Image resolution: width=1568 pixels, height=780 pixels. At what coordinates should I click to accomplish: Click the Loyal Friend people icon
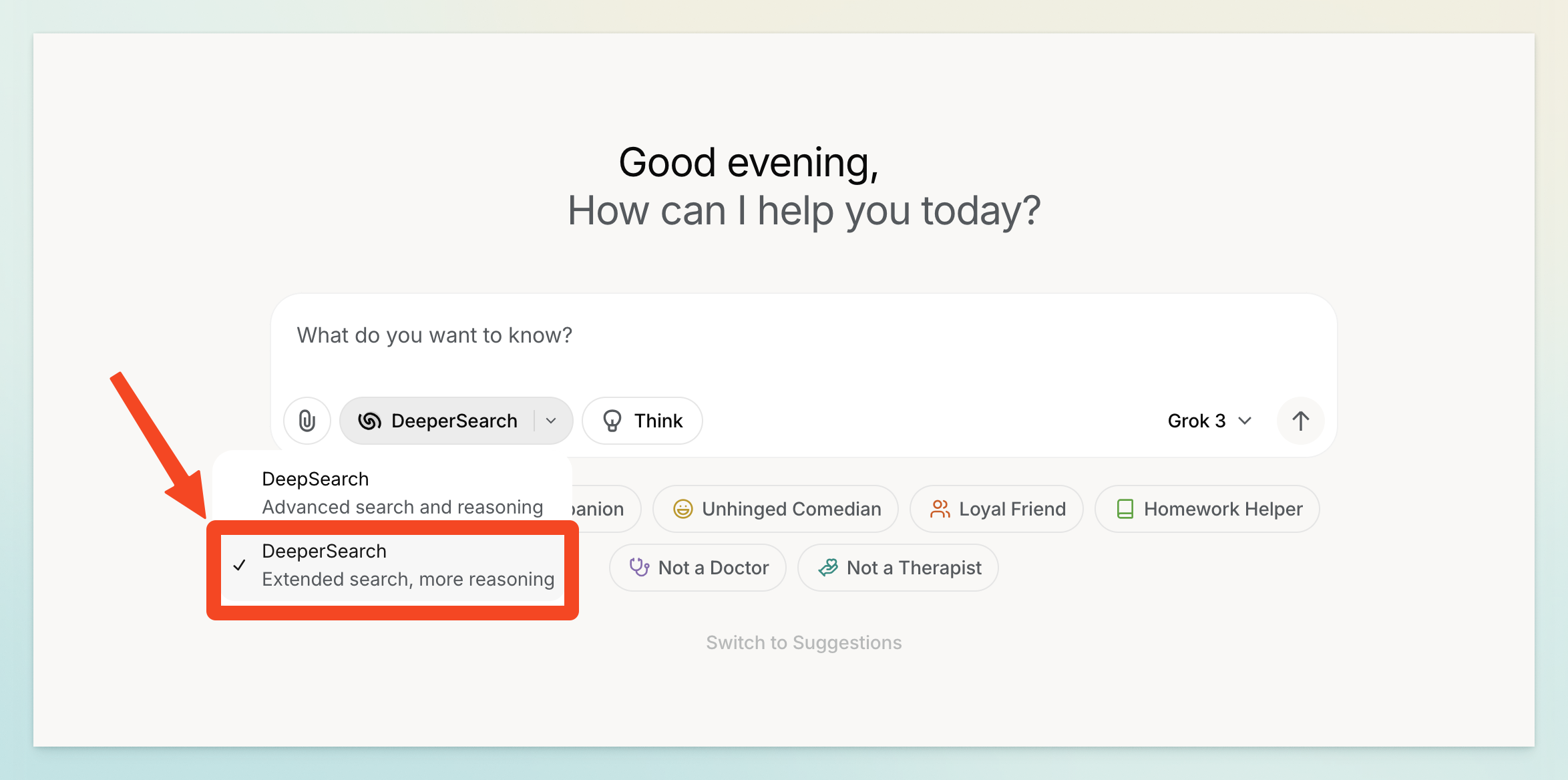[x=940, y=509]
